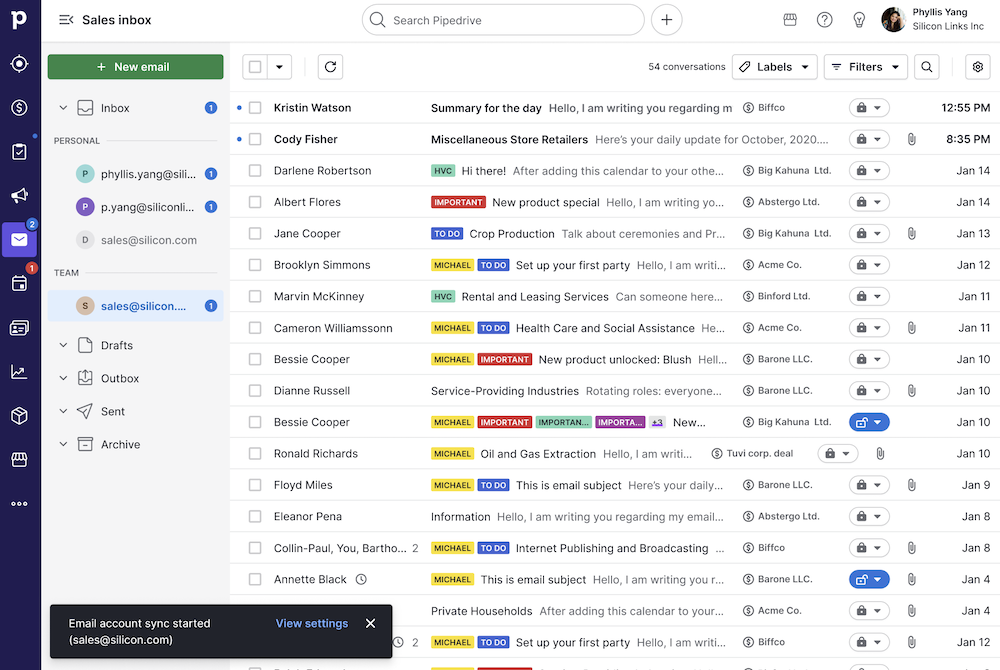
Task: Expand the Filters dropdown
Action: point(865,66)
